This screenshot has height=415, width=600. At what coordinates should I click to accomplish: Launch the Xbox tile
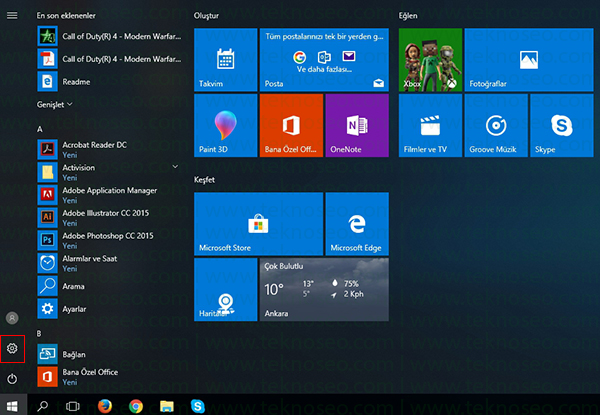coord(430,60)
